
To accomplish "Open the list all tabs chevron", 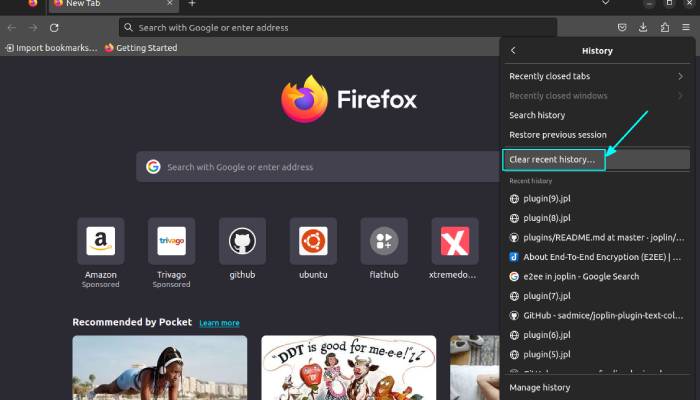I will click(605, 3).
